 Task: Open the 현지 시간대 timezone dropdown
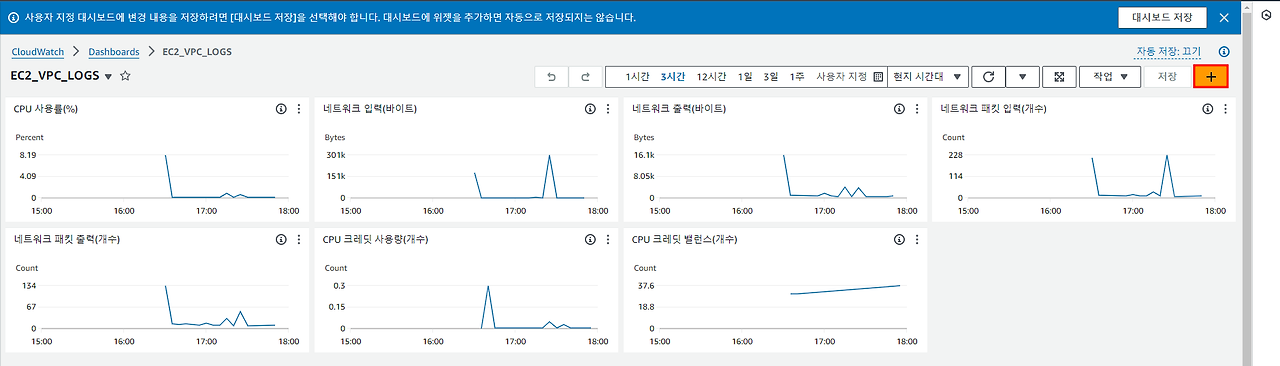(x=928, y=76)
